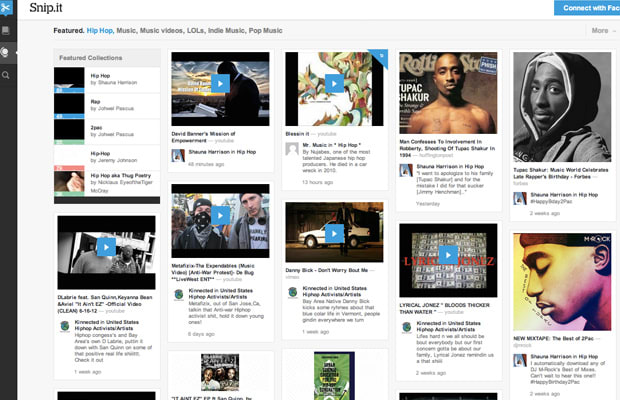Play the Lyrical Jonez video
Screen dimensions: 620x400
coord(448,255)
